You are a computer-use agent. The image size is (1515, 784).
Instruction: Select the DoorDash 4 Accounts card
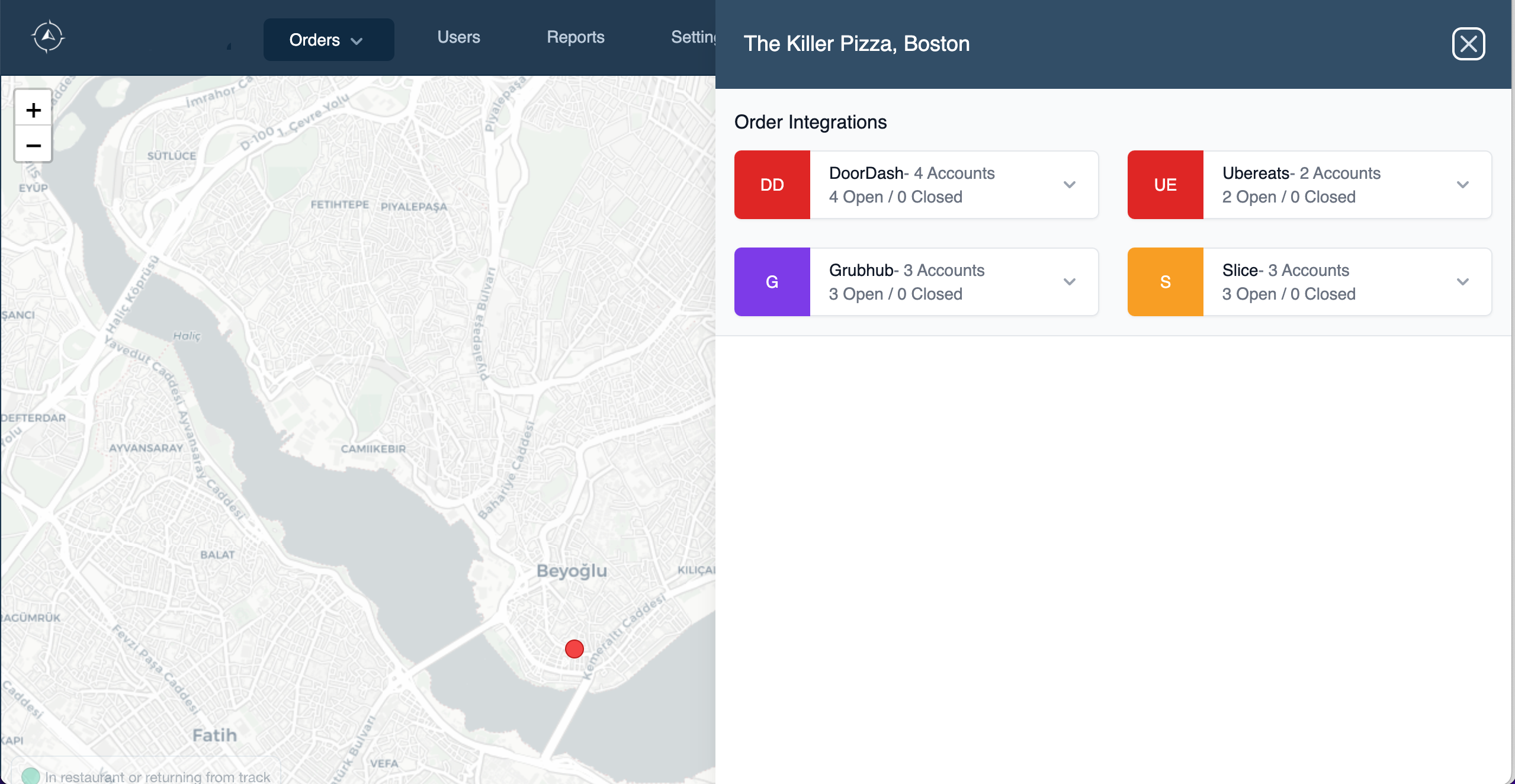[936, 185]
